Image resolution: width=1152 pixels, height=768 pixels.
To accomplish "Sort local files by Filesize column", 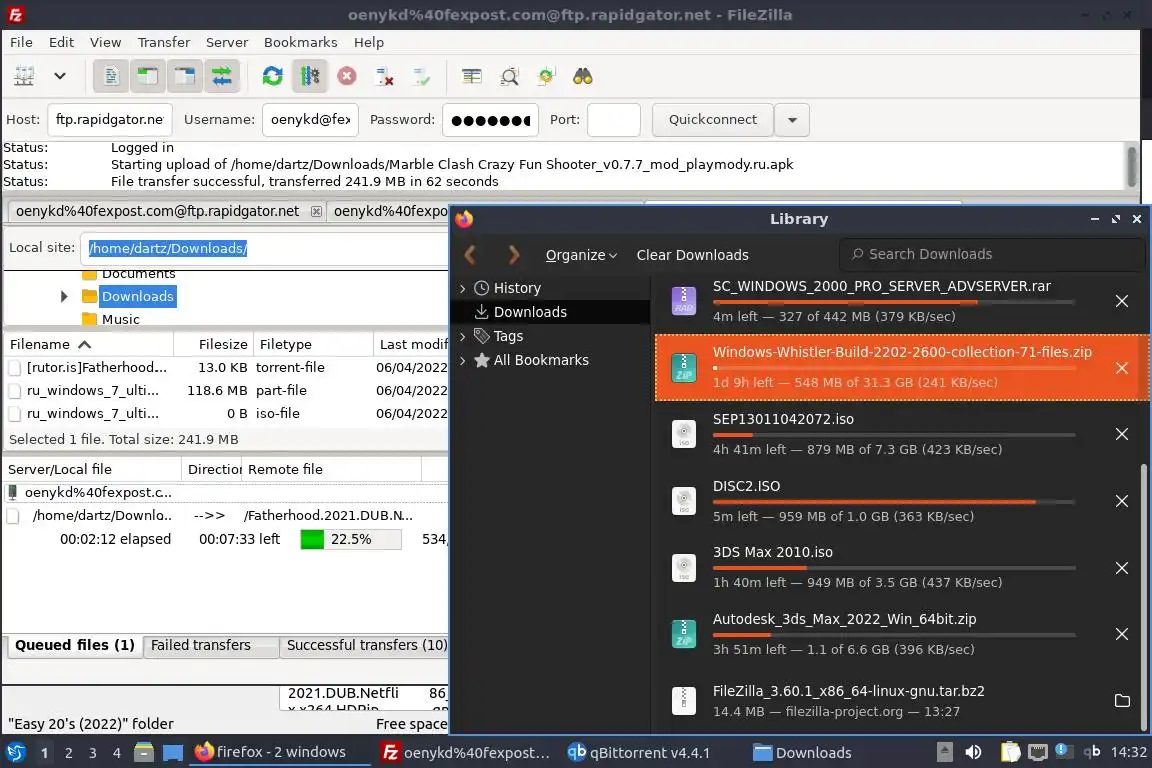I will pos(213,344).
